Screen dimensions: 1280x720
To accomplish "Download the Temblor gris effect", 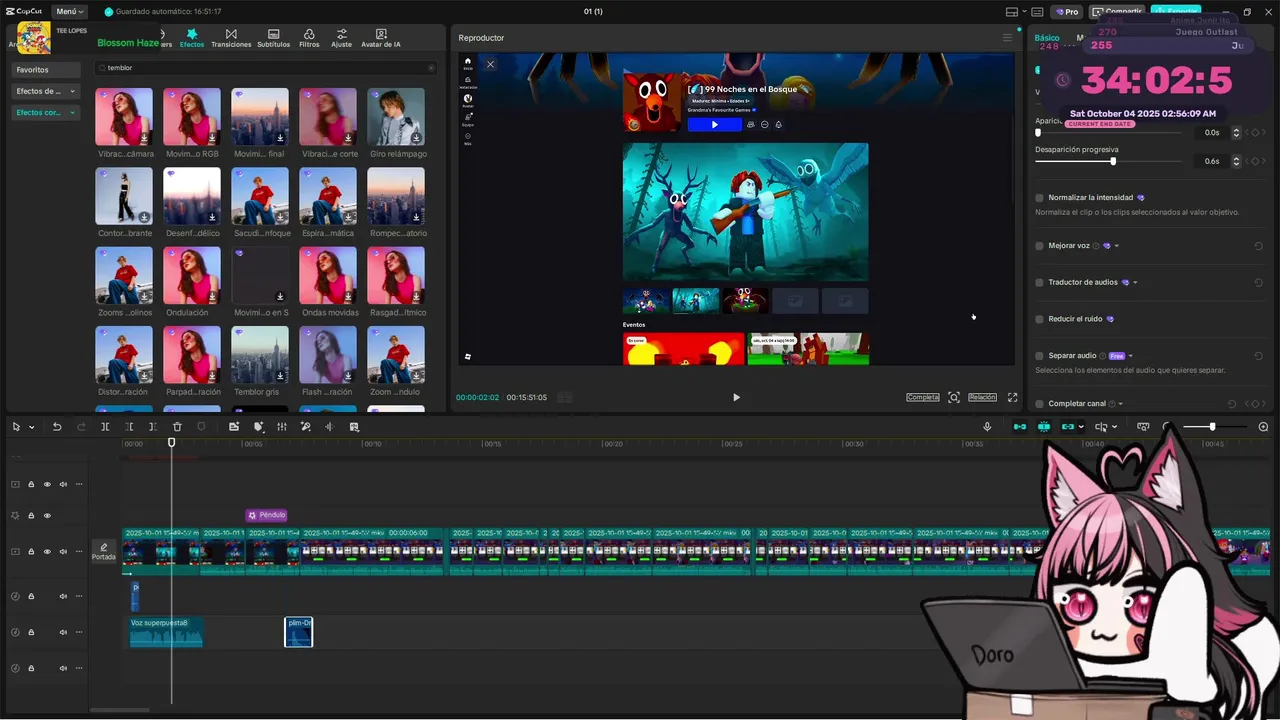I will [280, 376].
